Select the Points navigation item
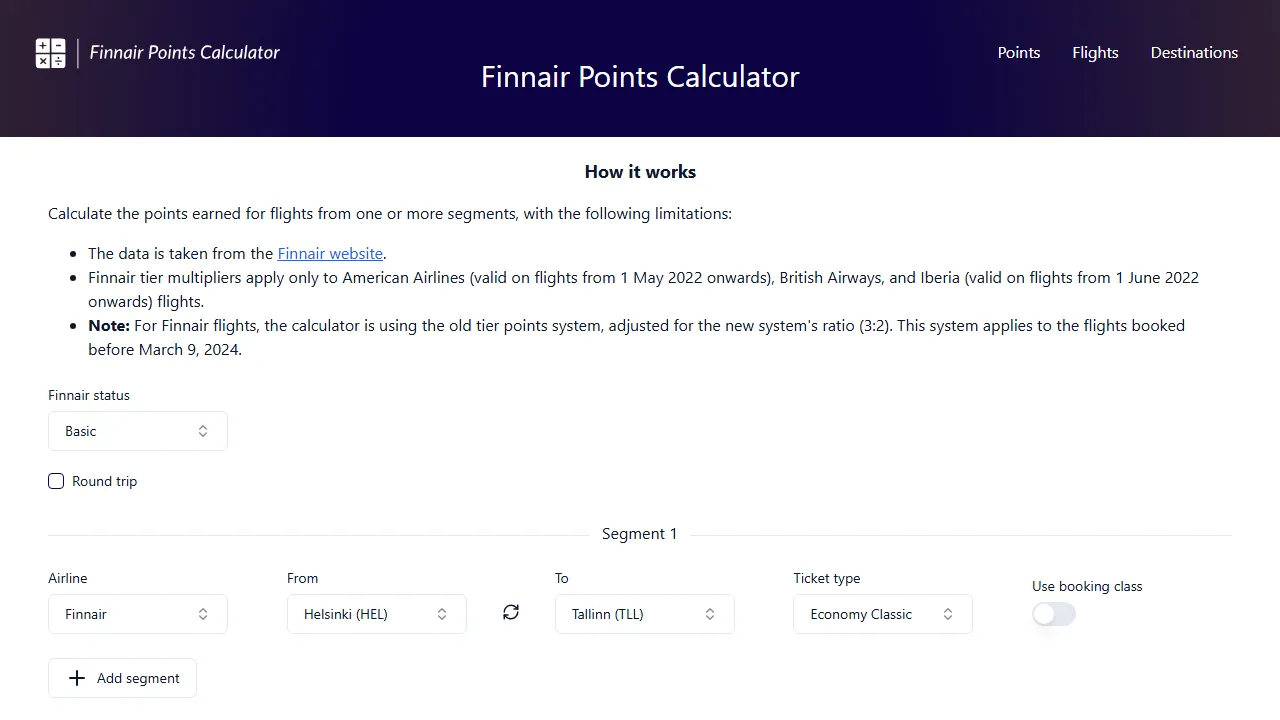 click(1018, 52)
